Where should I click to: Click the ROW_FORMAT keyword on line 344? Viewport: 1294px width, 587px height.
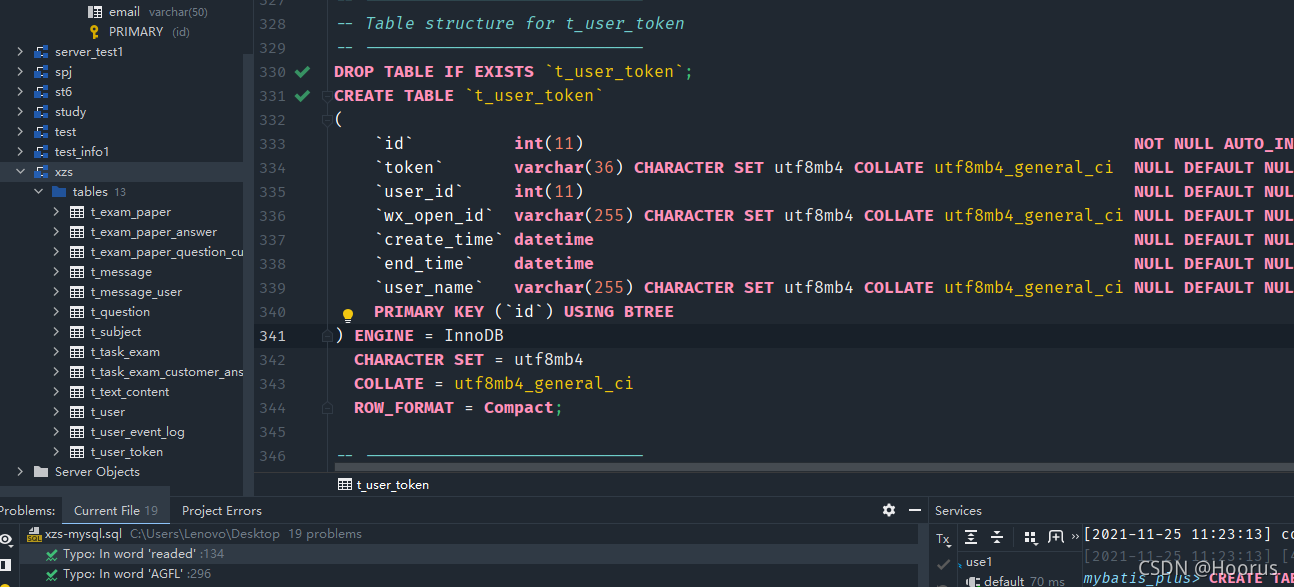pyautogui.click(x=404, y=408)
